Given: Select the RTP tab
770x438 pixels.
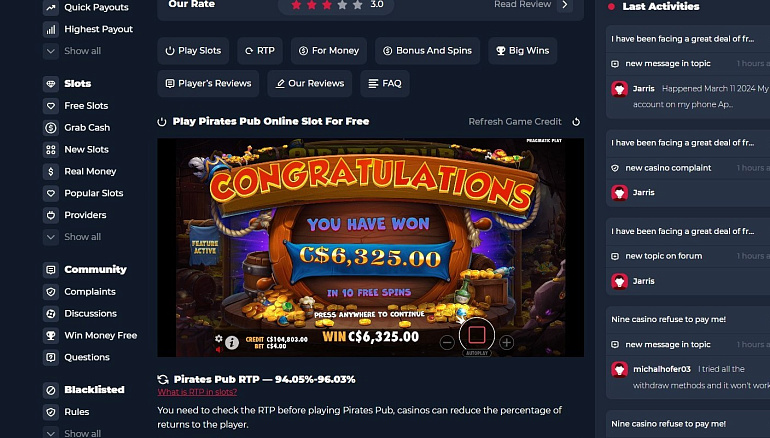Looking at the screenshot, I should (260, 51).
